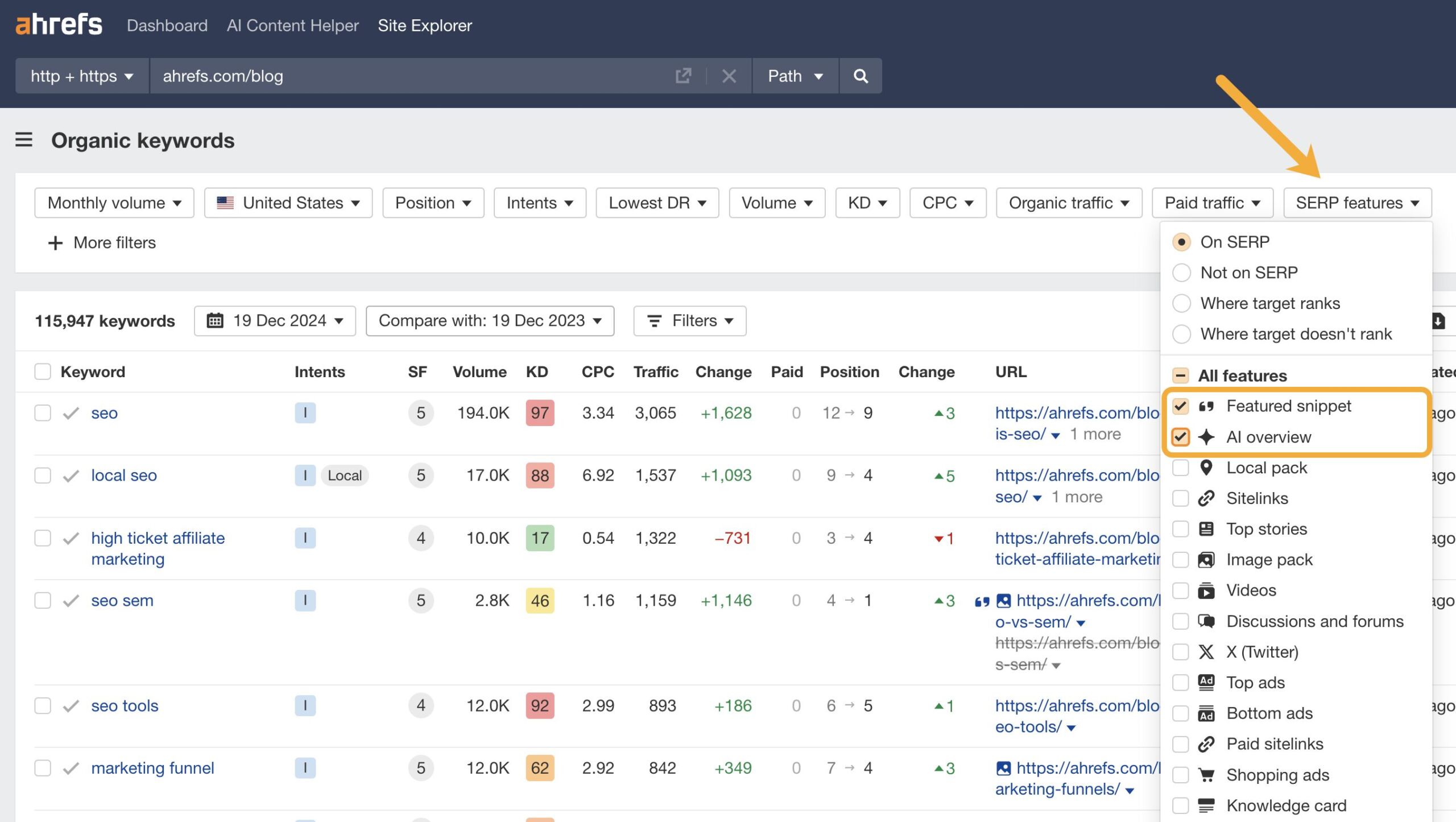Sort by the Volume column header

coord(479,372)
